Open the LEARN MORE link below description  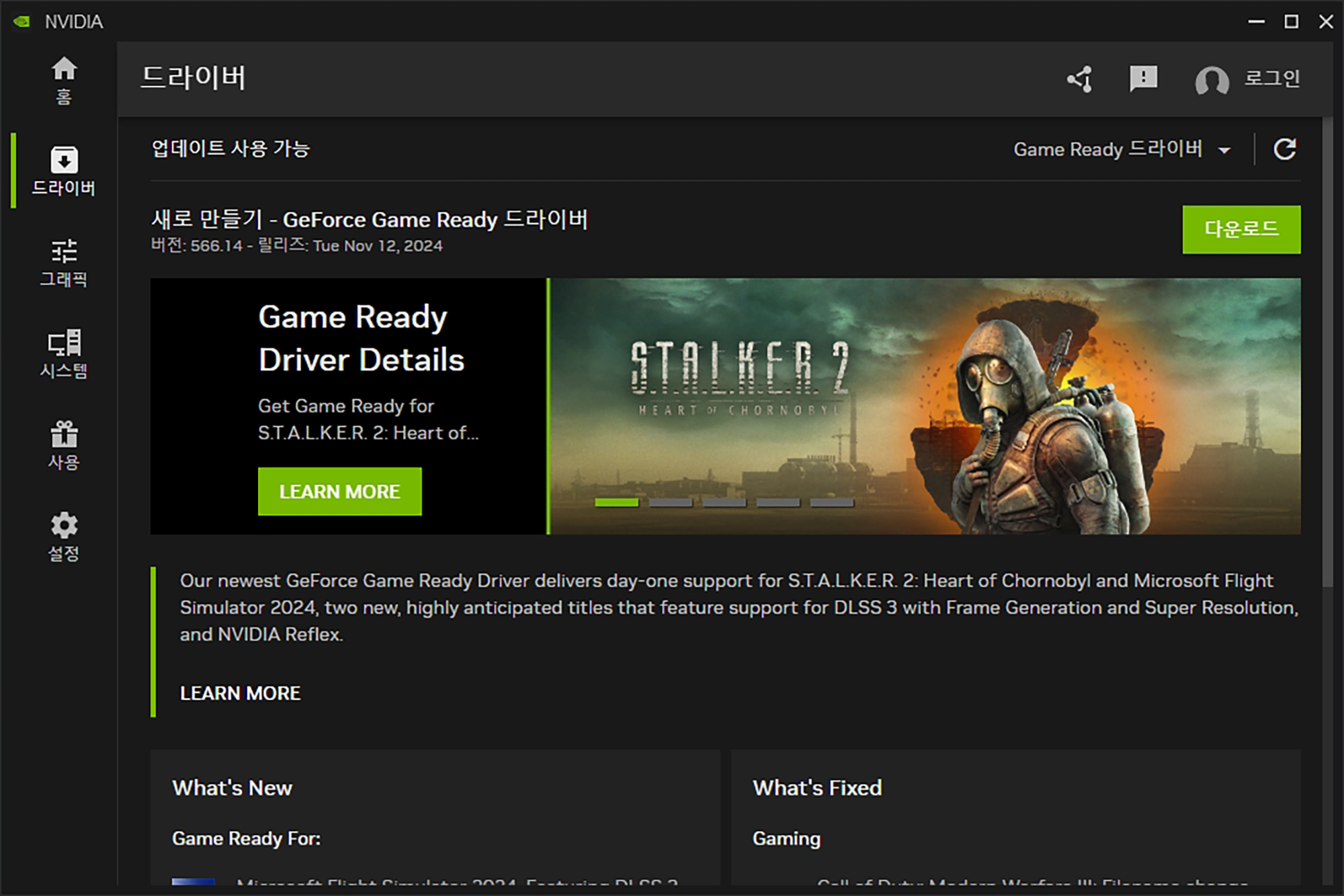[x=240, y=693]
